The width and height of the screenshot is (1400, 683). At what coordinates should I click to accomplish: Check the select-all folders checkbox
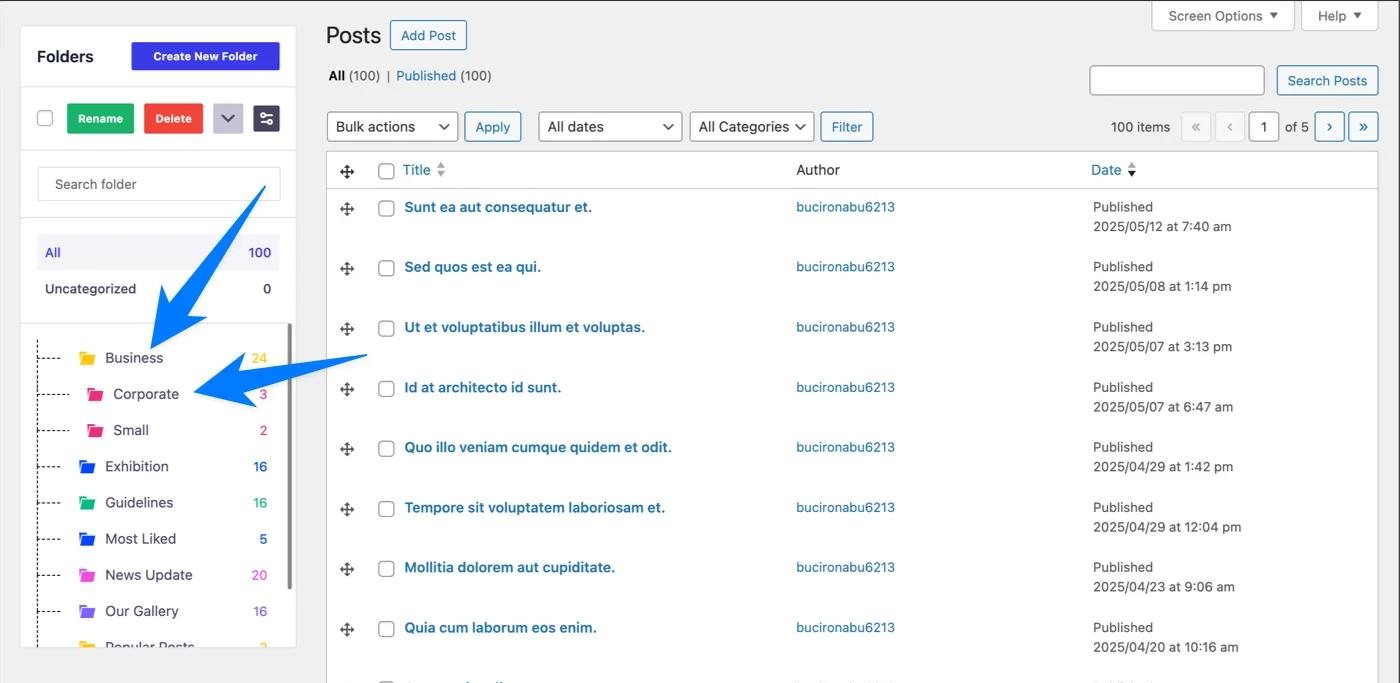click(x=45, y=118)
